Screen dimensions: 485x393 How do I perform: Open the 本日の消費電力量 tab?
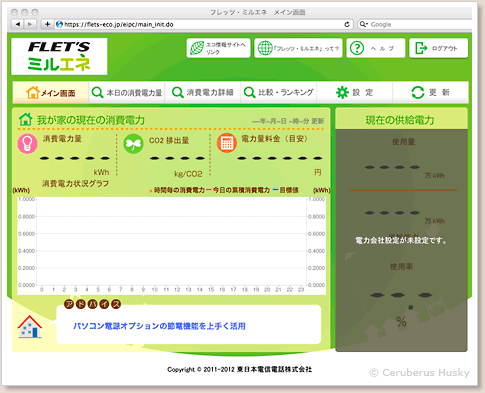[x=127, y=92]
